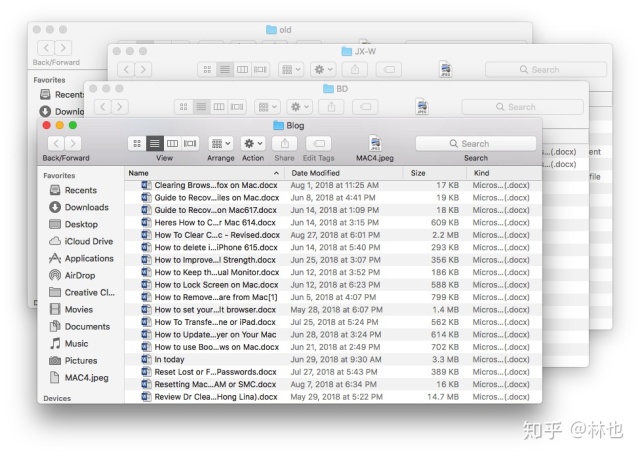
Task: Open Applications in sidebar
Action: coord(81,258)
